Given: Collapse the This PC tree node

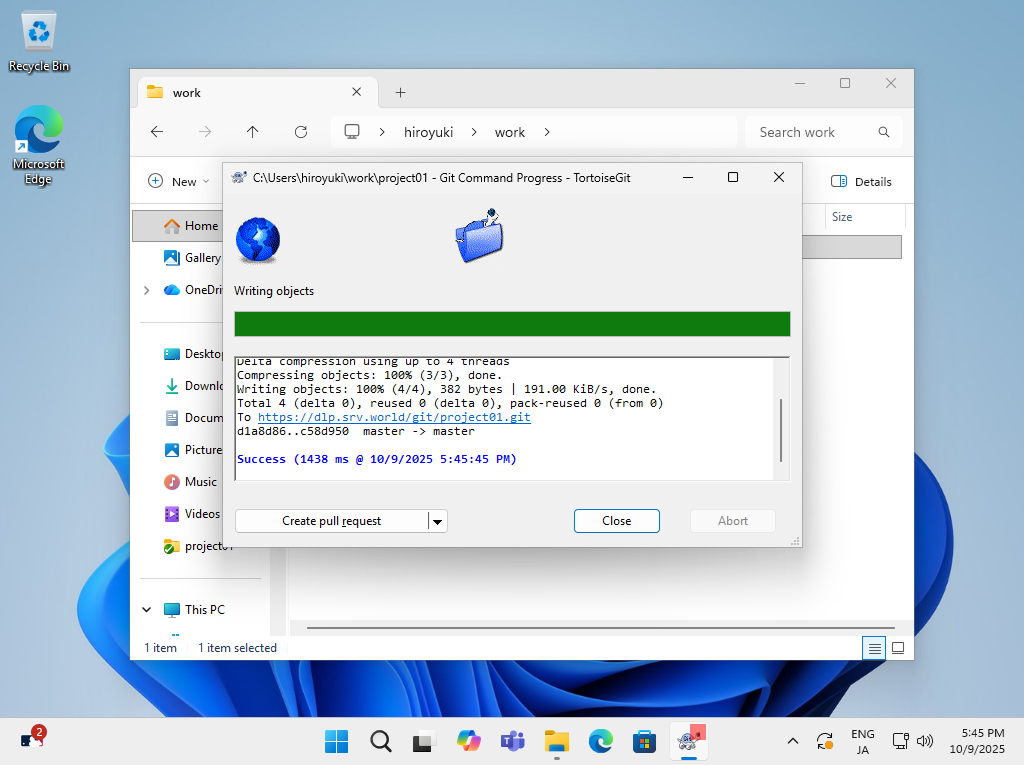Looking at the screenshot, I should point(147,610).
